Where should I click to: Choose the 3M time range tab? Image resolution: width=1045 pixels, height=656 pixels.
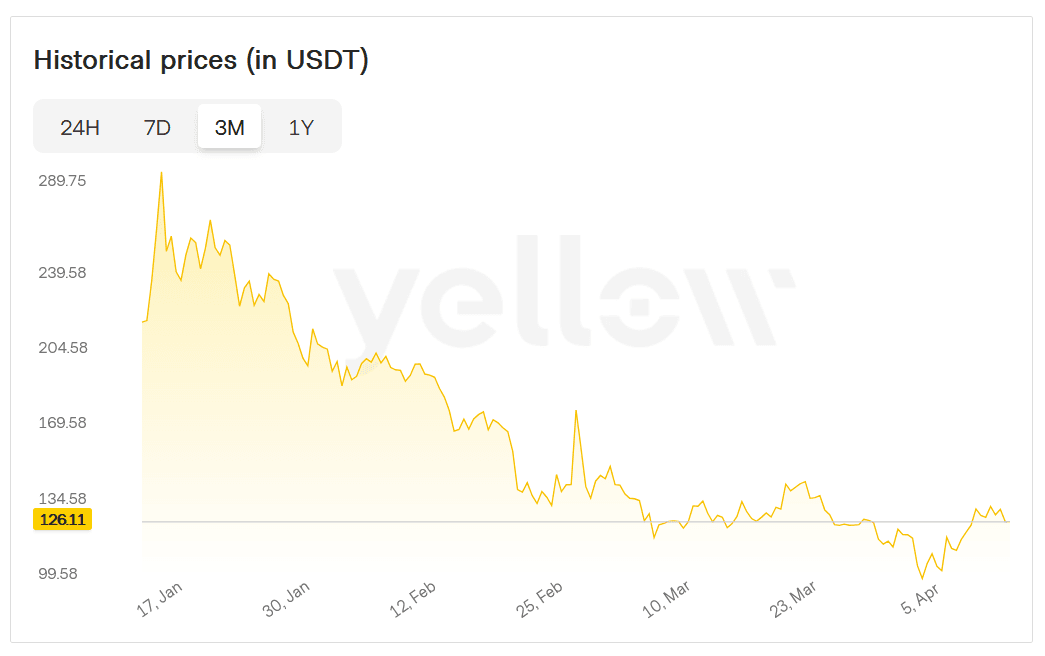[229, 127]
